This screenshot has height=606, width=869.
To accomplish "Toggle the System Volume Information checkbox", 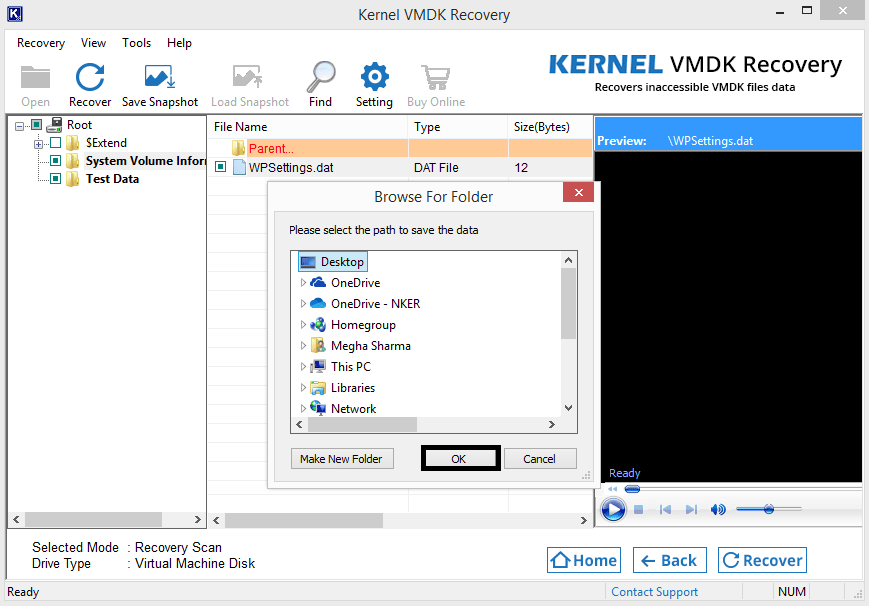I will click(55, 161).
